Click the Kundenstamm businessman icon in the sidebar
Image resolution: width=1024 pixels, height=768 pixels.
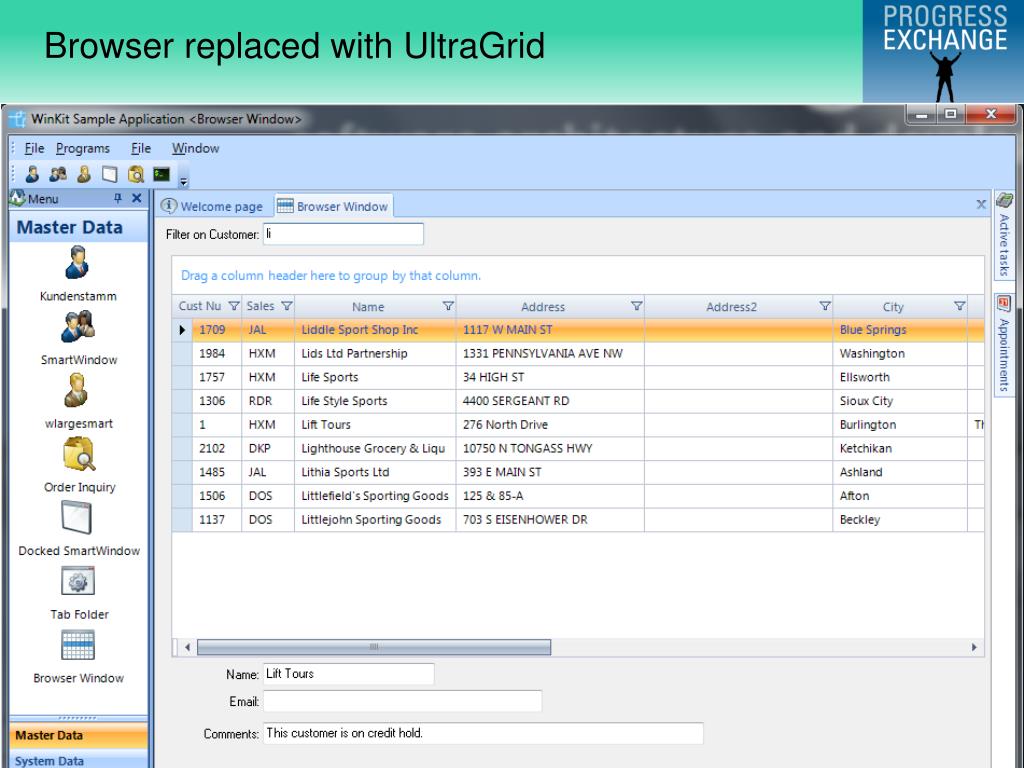pyautogui.click(x=77, y=263)
